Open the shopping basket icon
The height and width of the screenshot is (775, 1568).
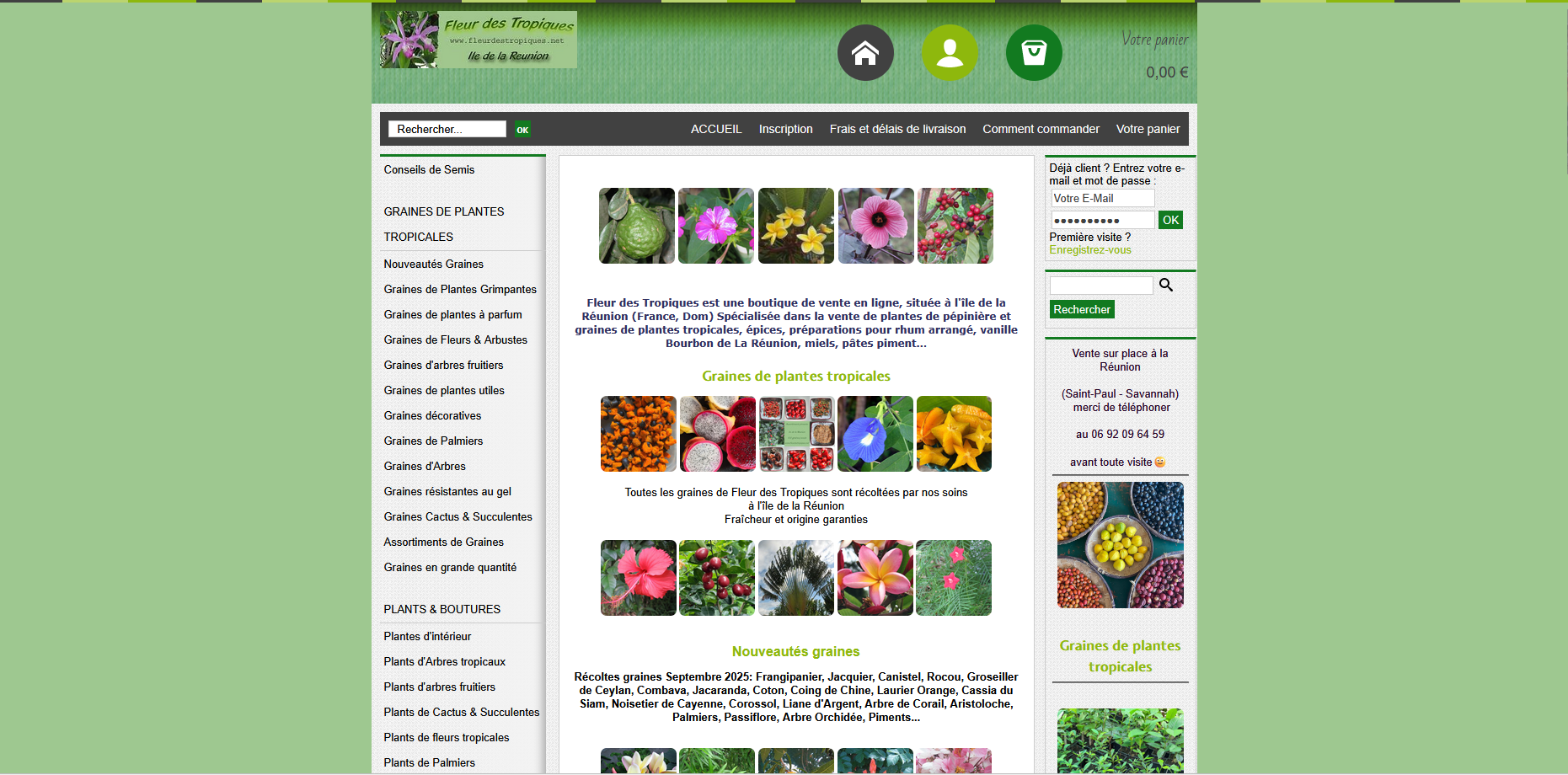(x=1034, y=52)
